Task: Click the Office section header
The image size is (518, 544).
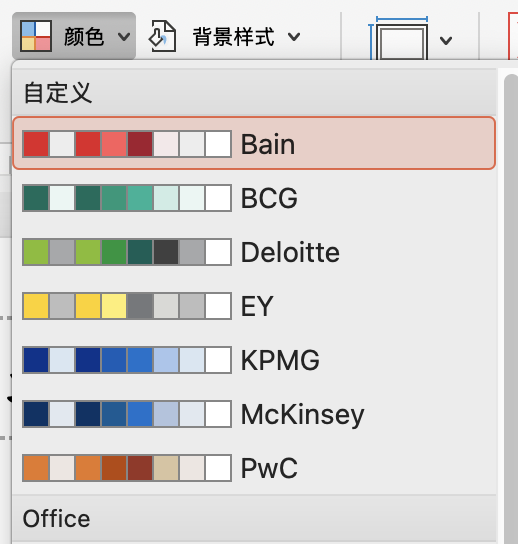Action: pyautogui.click(x=254, y=518)
